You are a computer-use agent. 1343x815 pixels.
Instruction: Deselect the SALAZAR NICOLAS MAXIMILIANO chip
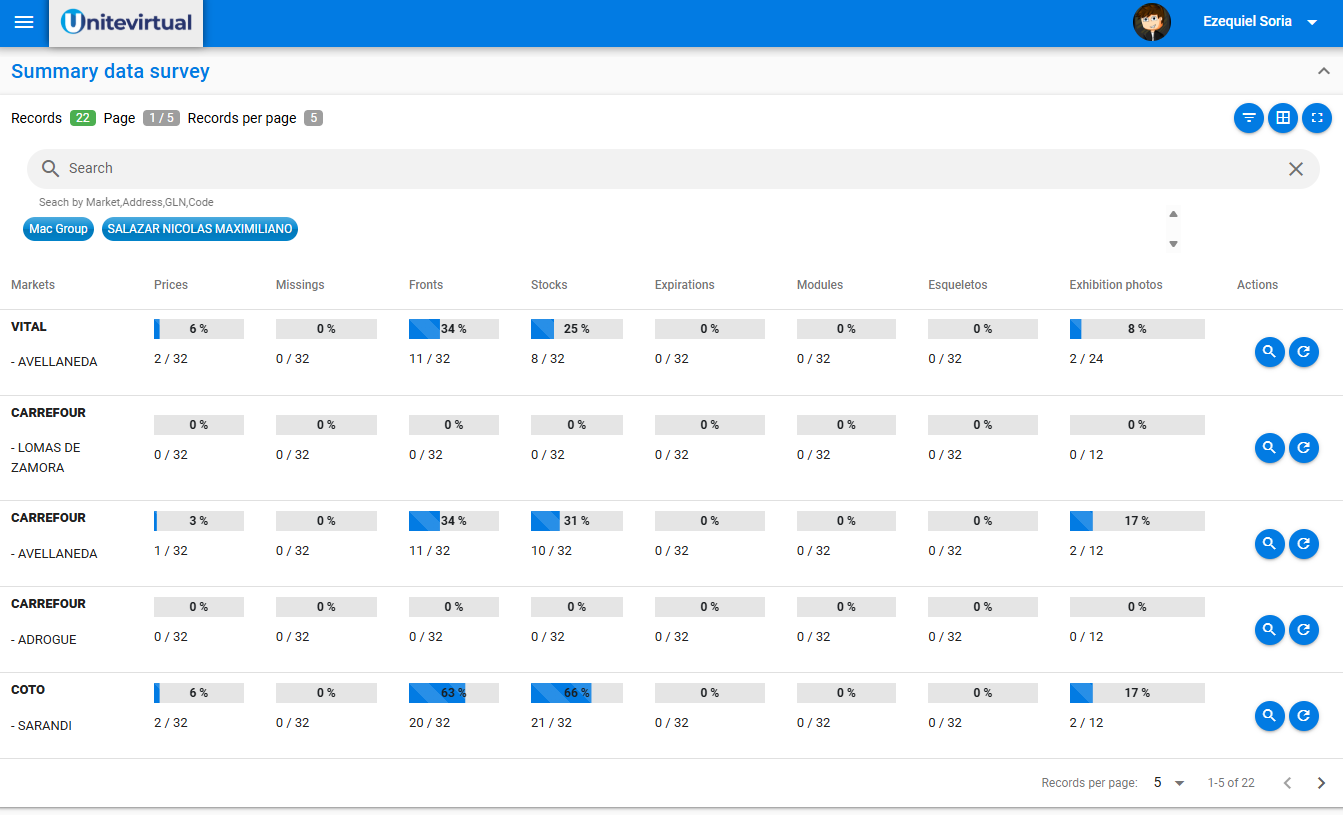tap(199, 228)
